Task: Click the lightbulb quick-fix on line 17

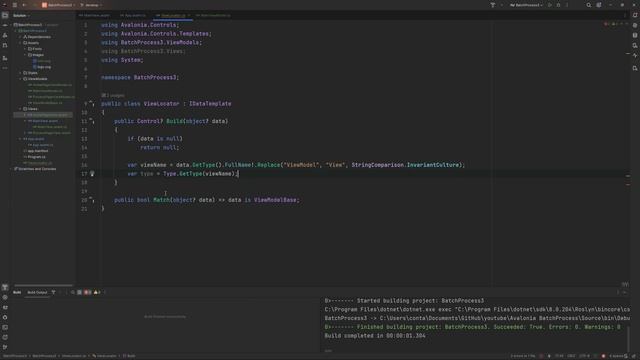Action: click(92, 173)
